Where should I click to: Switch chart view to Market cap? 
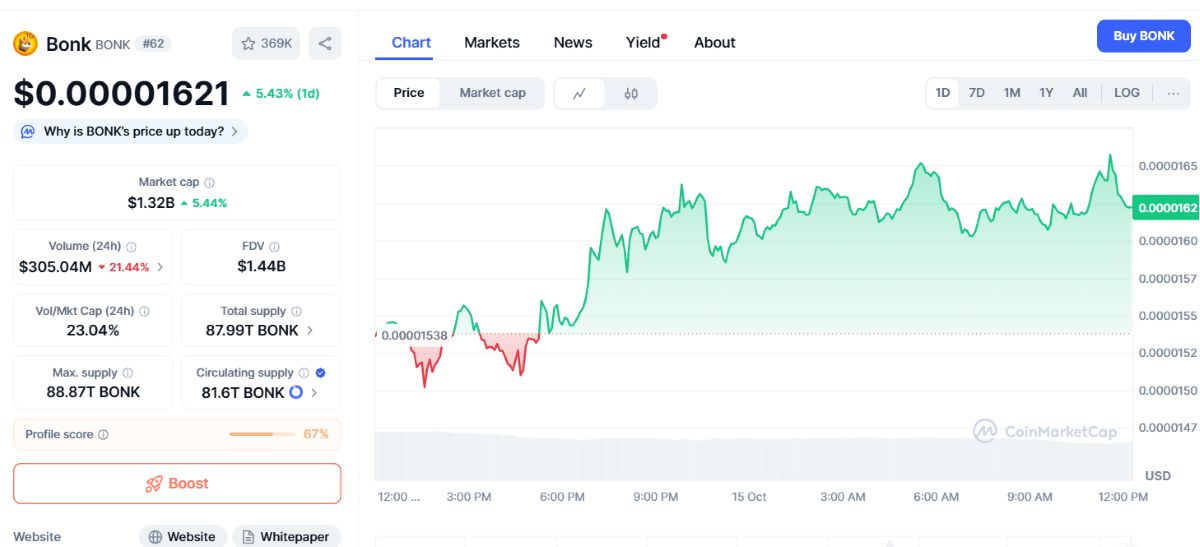tap(492, 93)
